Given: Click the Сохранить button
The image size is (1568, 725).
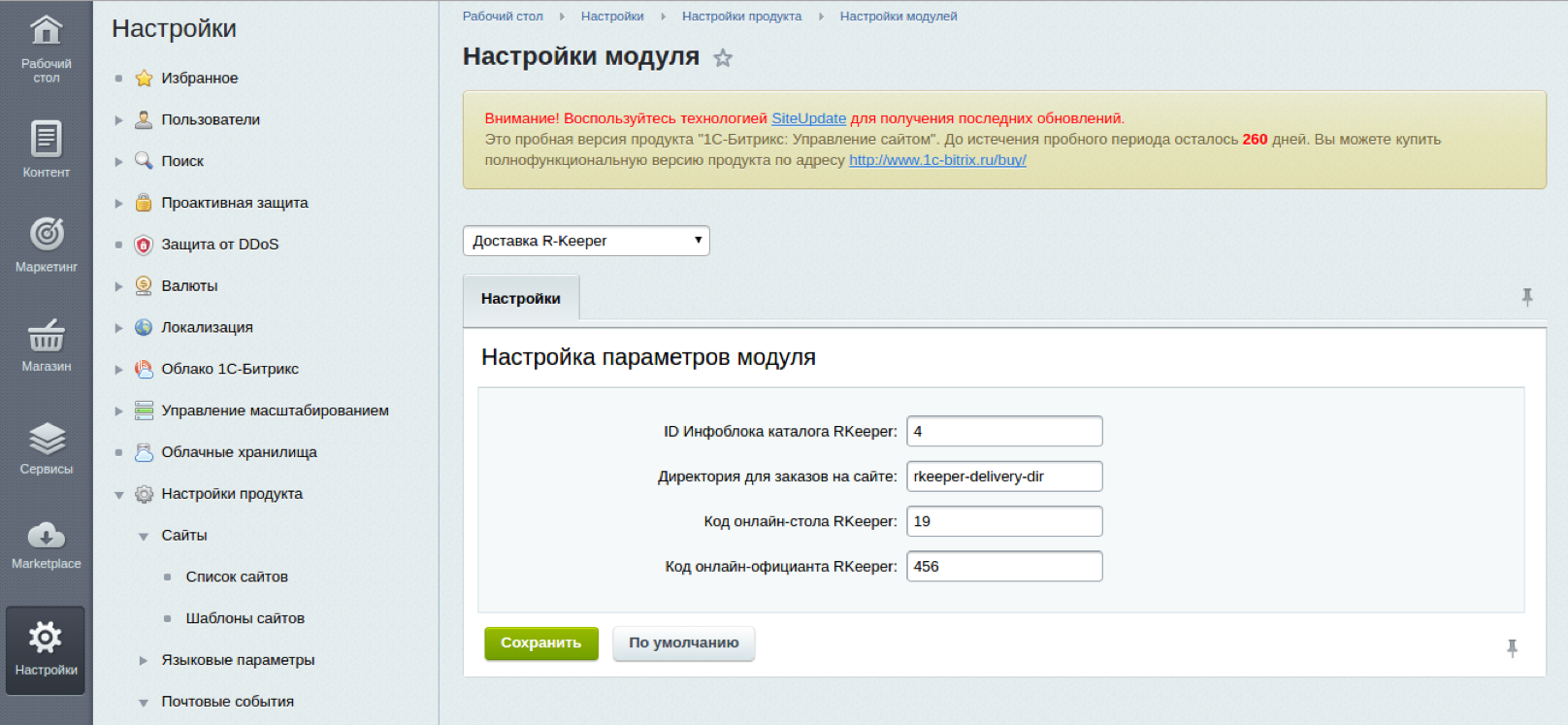Looking at the screenshot, I should 541,643.
